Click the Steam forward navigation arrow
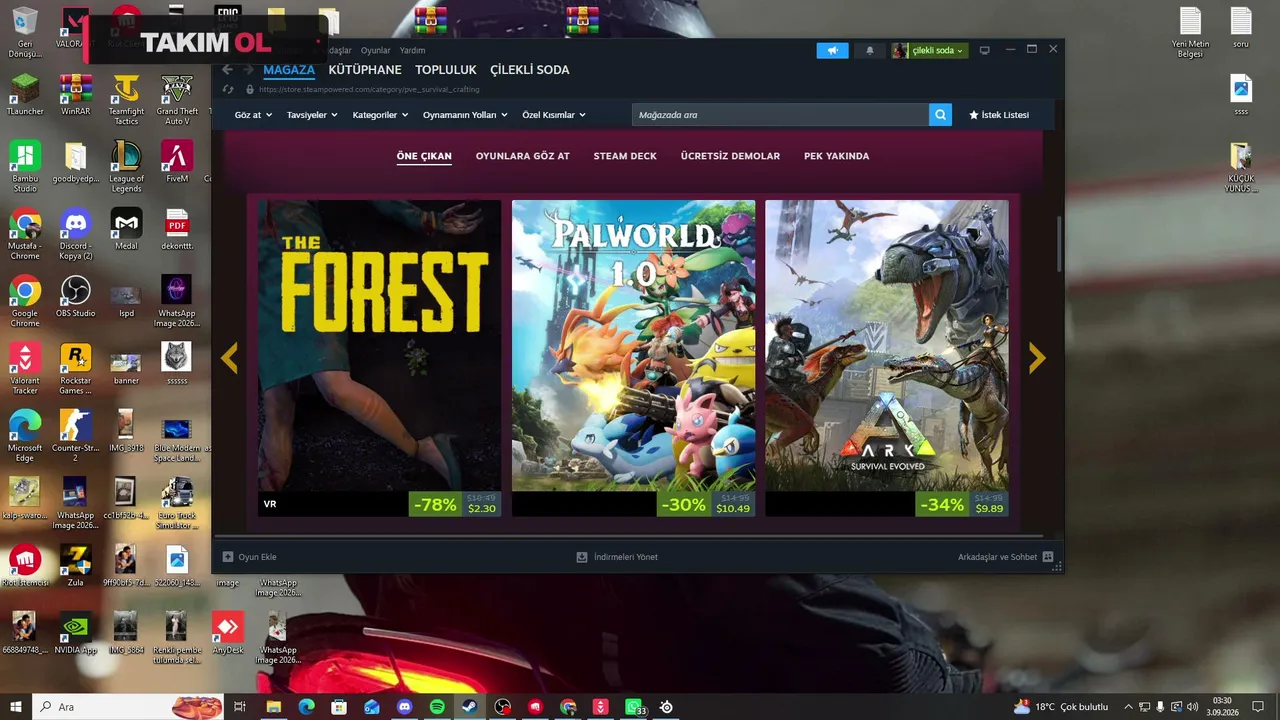 coord(248,70)
